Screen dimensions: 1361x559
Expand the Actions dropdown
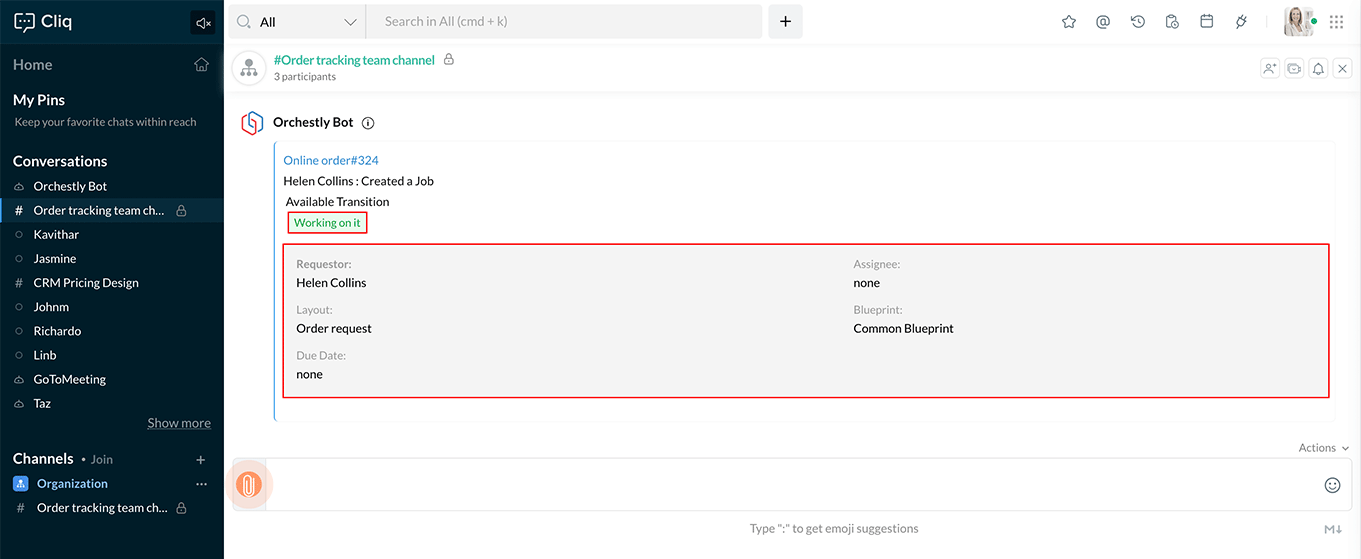pyautogui.click(x=1323, y=448)
